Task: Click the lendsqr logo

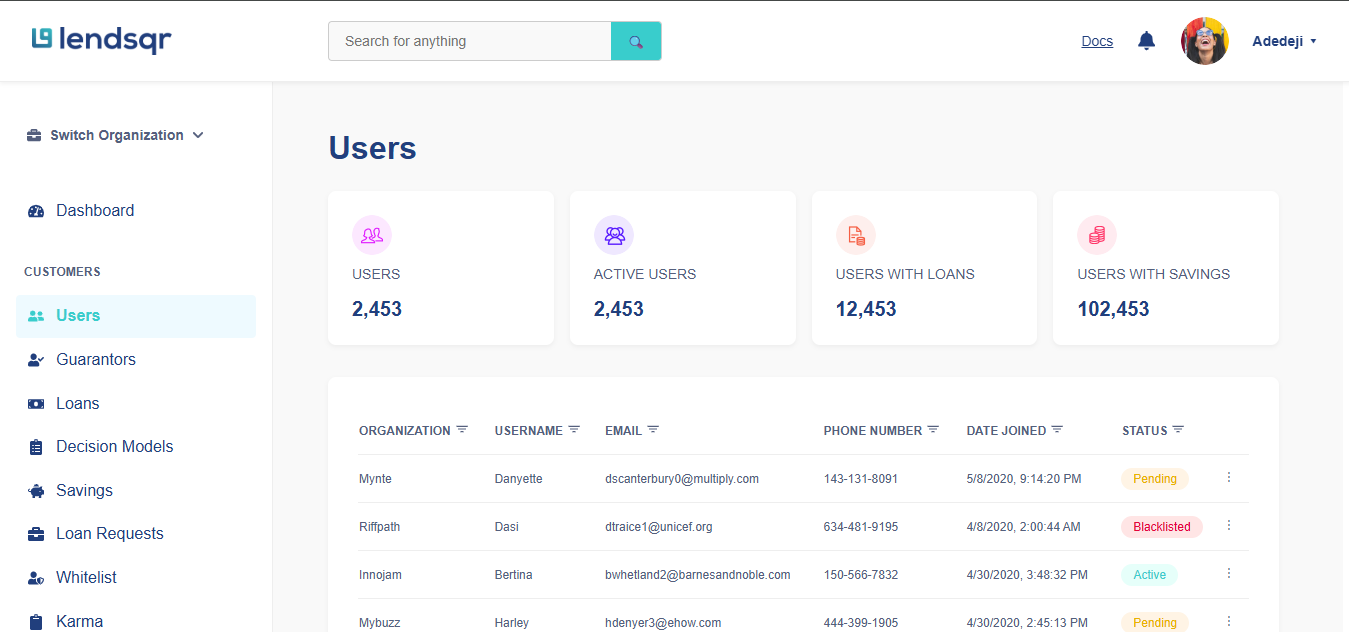Action: coord(101,40)
